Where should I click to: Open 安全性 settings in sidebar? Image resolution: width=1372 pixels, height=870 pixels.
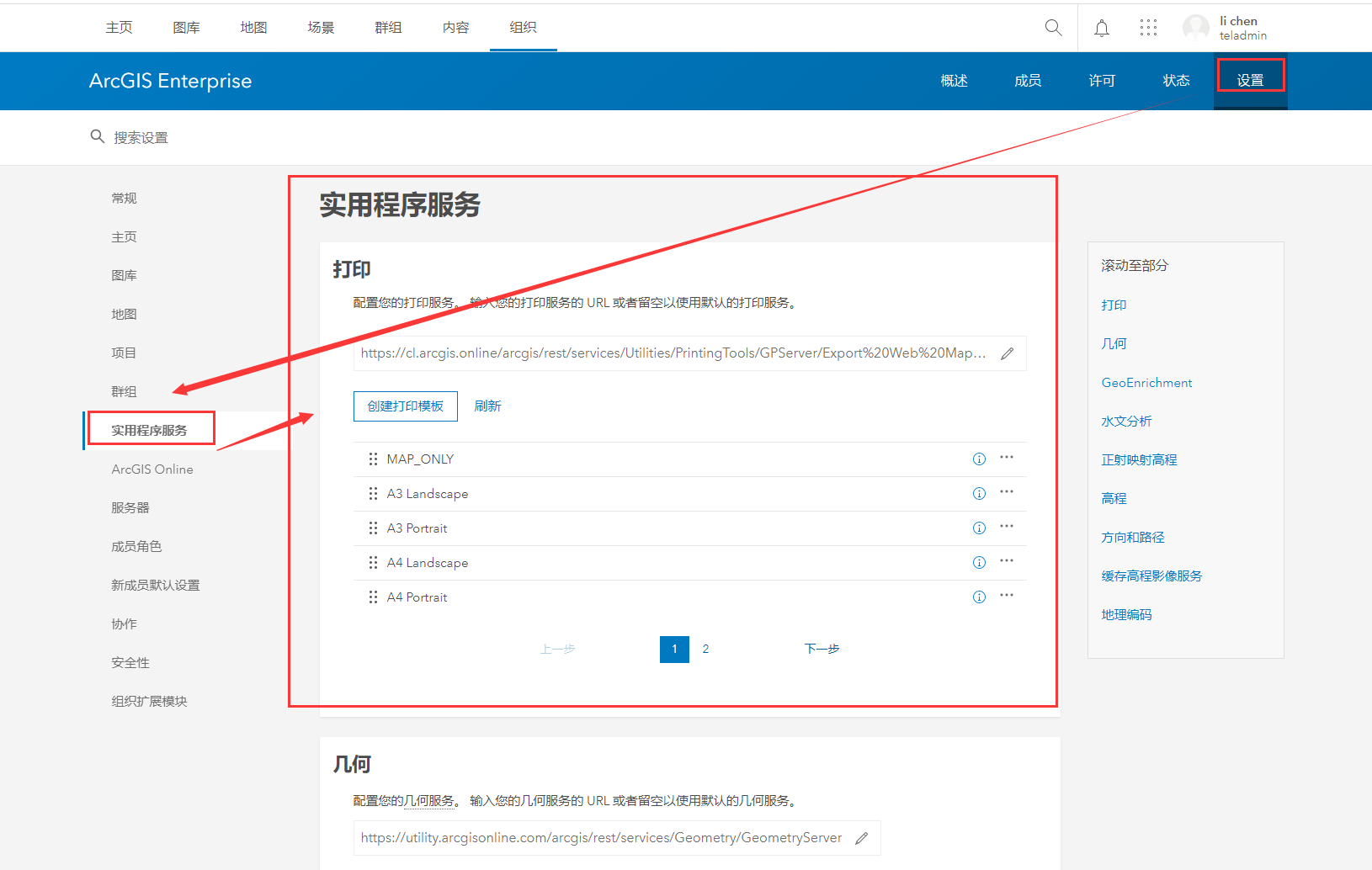click(x=130, y=663)
